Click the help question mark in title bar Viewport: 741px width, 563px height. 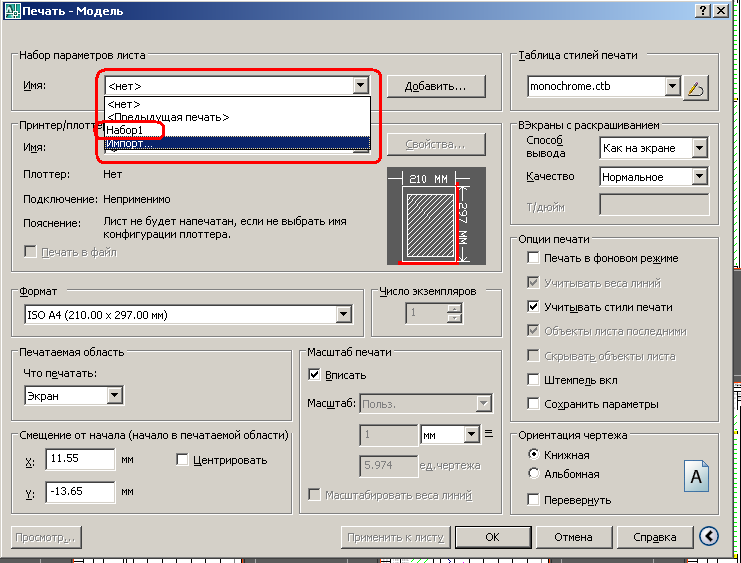[703, 10]
